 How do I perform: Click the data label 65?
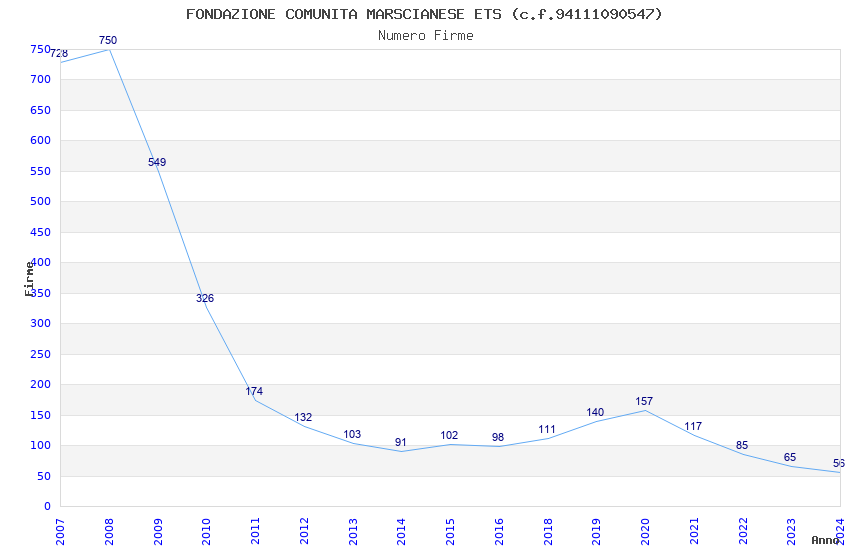[790, 457]
